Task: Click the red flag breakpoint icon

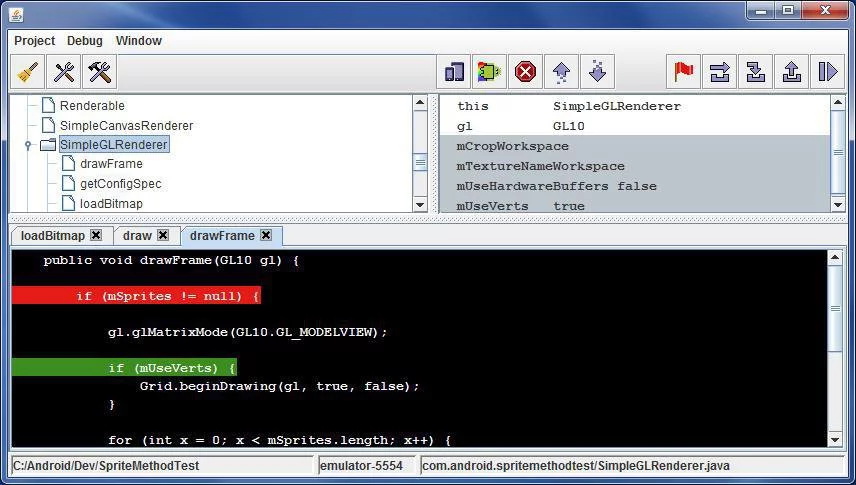Action: point(683,72)
